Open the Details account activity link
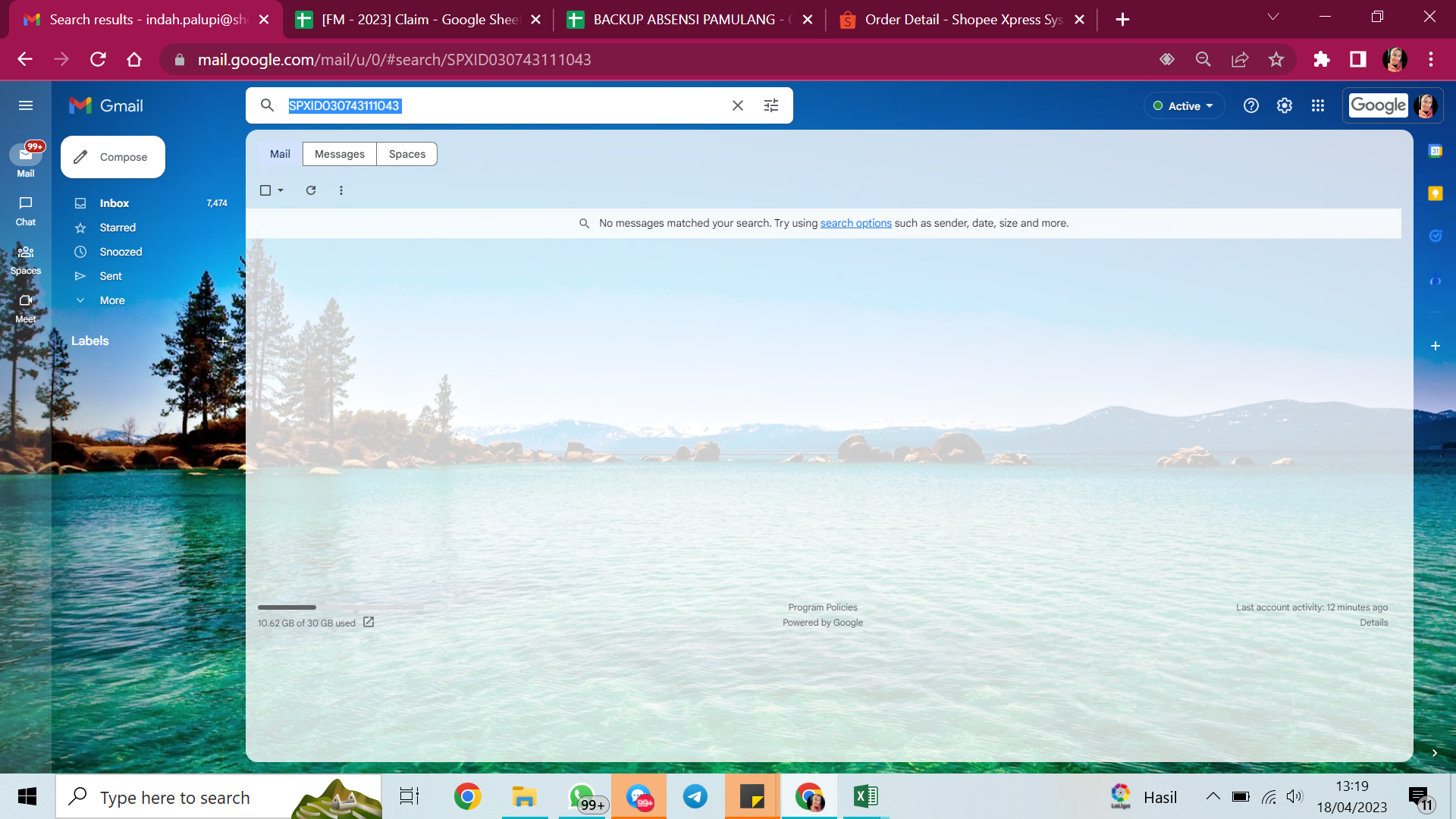Viewport: 1456px width, 819px height. [x=1373, y=623]
